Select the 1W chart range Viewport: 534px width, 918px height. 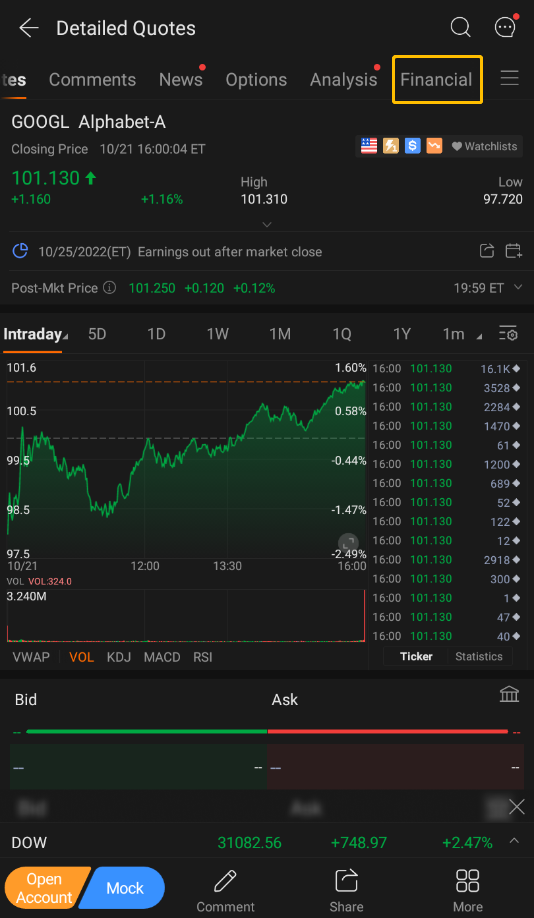click(x=218, y=334)
